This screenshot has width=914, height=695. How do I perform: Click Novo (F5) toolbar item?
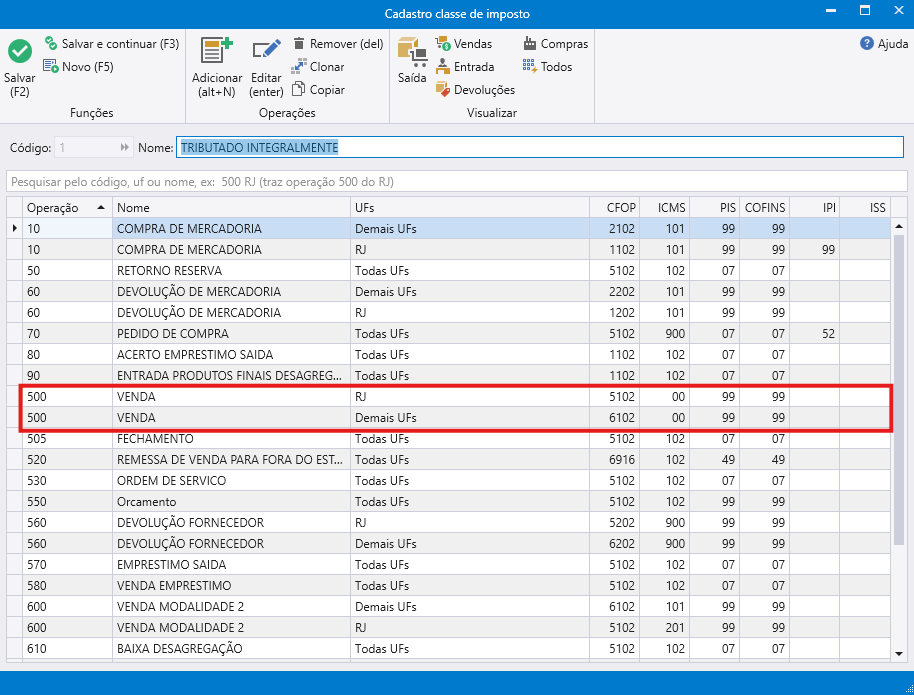(79, 66)
